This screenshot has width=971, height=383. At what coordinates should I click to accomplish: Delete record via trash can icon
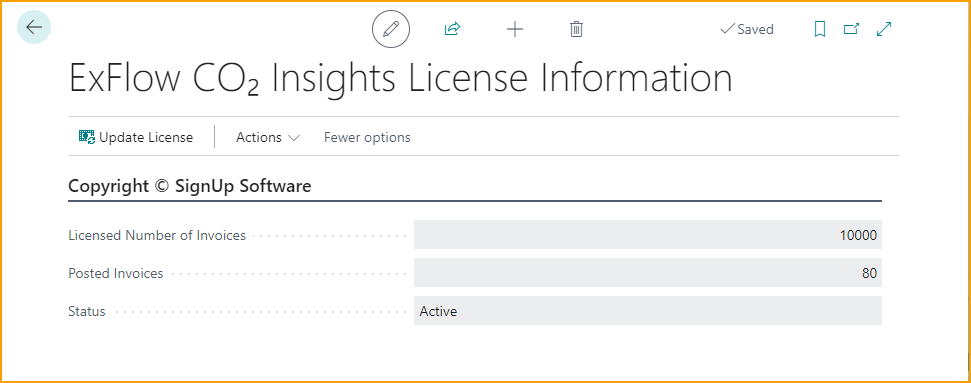click(x=577, y=29)
